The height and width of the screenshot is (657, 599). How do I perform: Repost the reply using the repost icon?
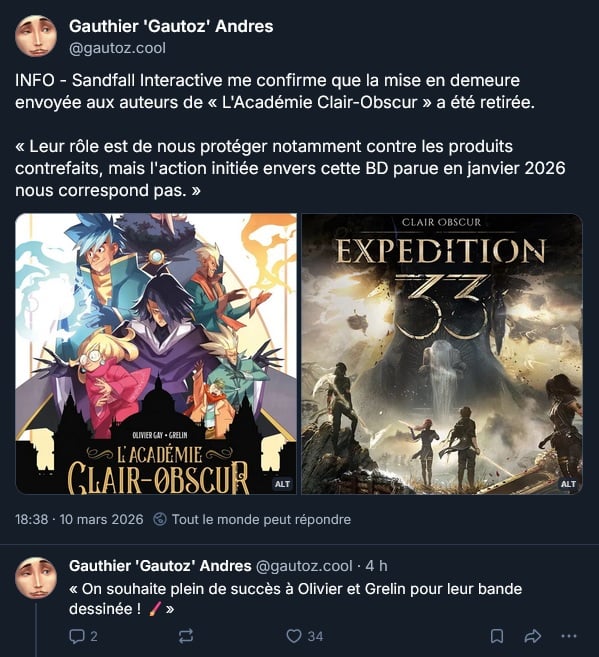pyautogui.click(x=186, y=636)
